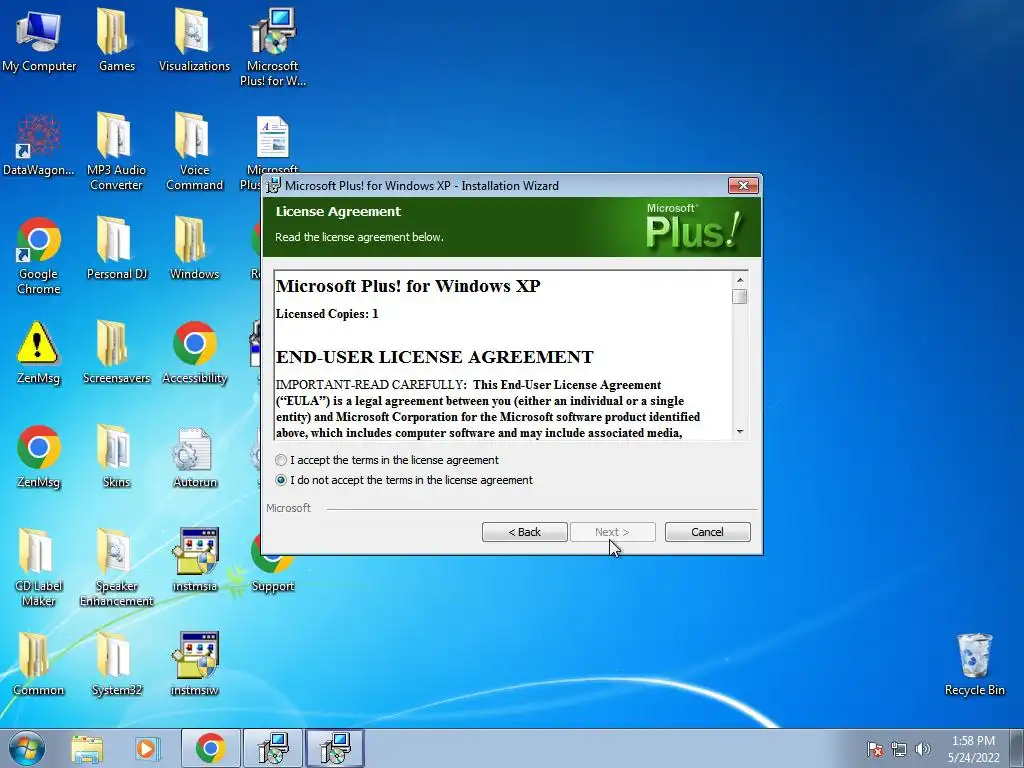Open the Speaker Enhancement folder
Viewport: 1024px width, 768px height.
(116, 568)
